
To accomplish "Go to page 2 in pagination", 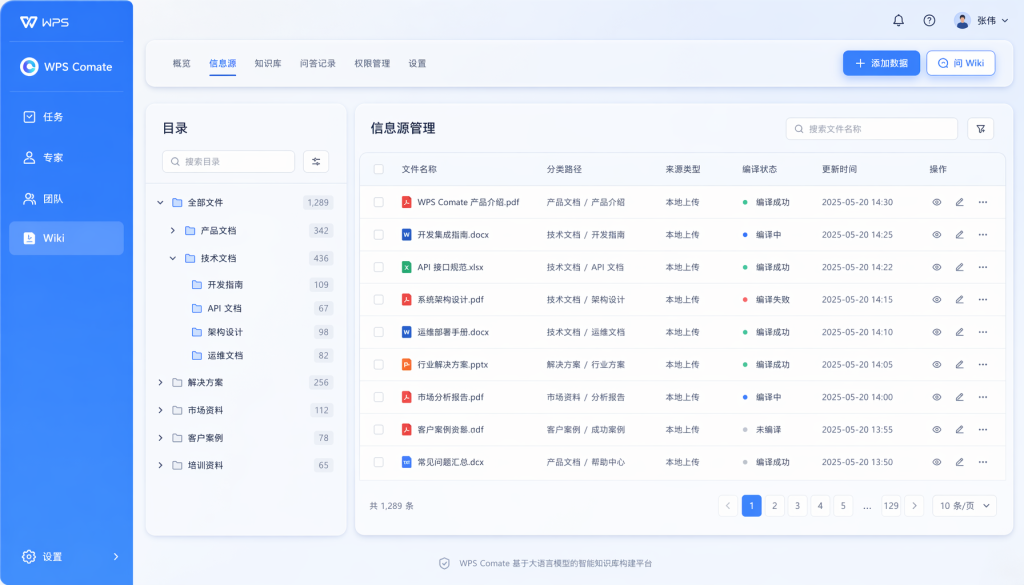I will 775,505.
